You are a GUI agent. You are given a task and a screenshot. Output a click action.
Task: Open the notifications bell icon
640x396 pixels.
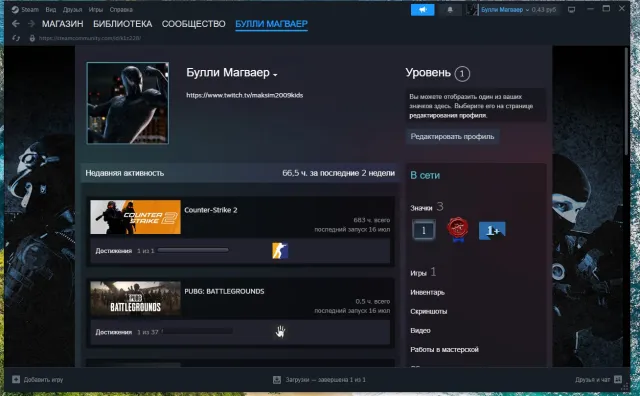(450, 9)
